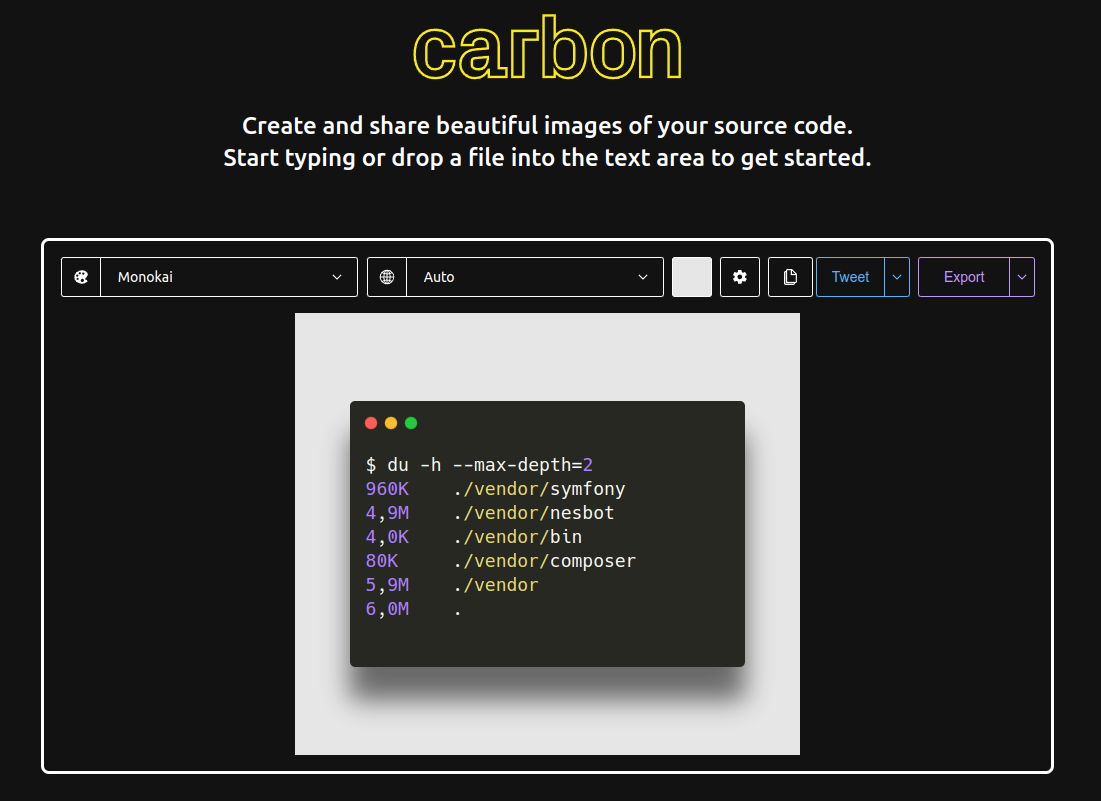Expand the Tweet dropdown arrow

point(897,277)
